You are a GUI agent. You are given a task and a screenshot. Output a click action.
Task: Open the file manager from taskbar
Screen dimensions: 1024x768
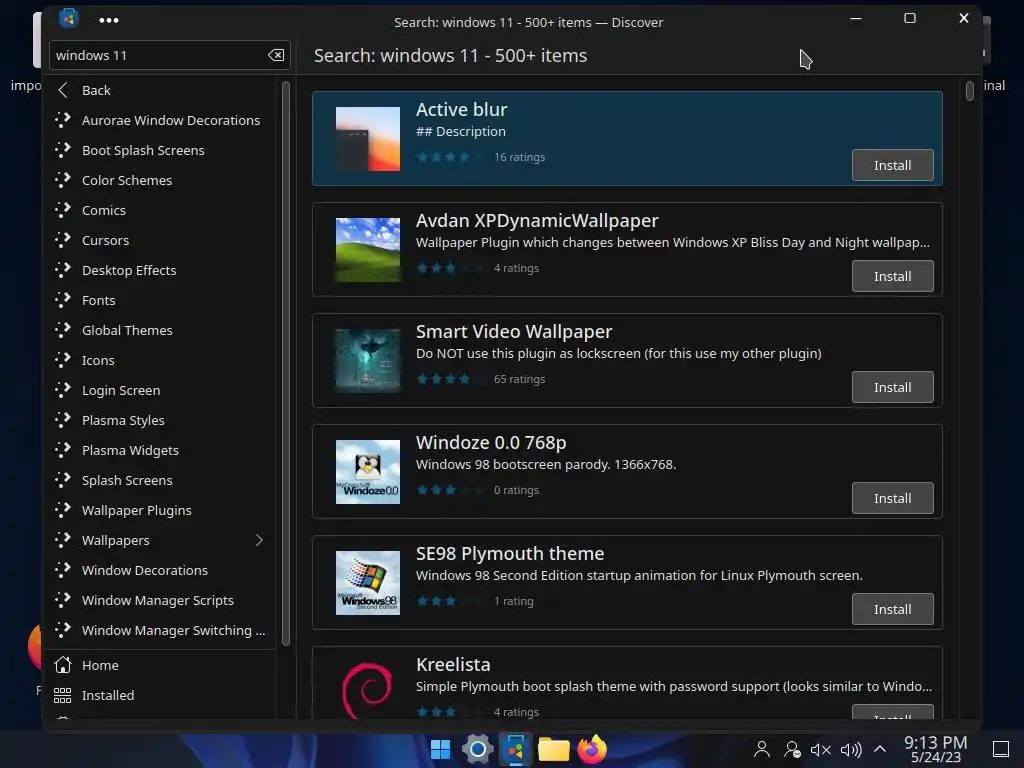tap(553, 750)
